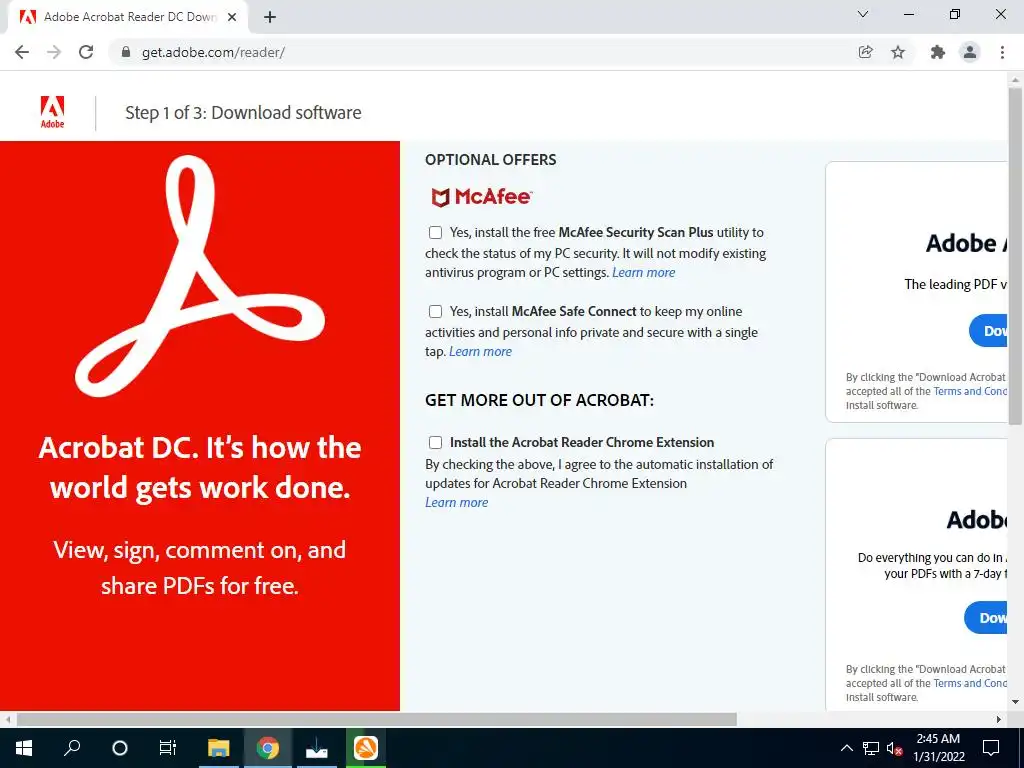Open Terms and Conditions link in the lower card
Viewport: 1024px width, 768px height.
[x=970, y=683]
